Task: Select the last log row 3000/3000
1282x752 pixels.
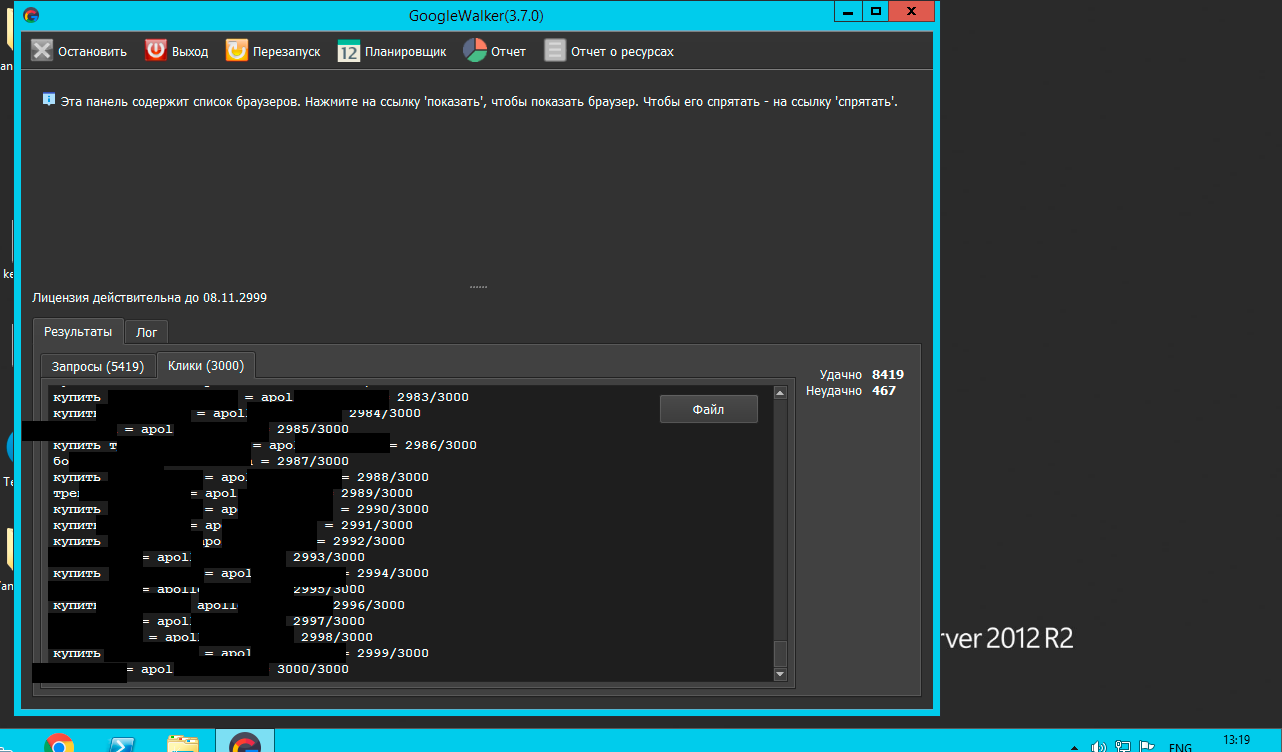Action: 200,669
